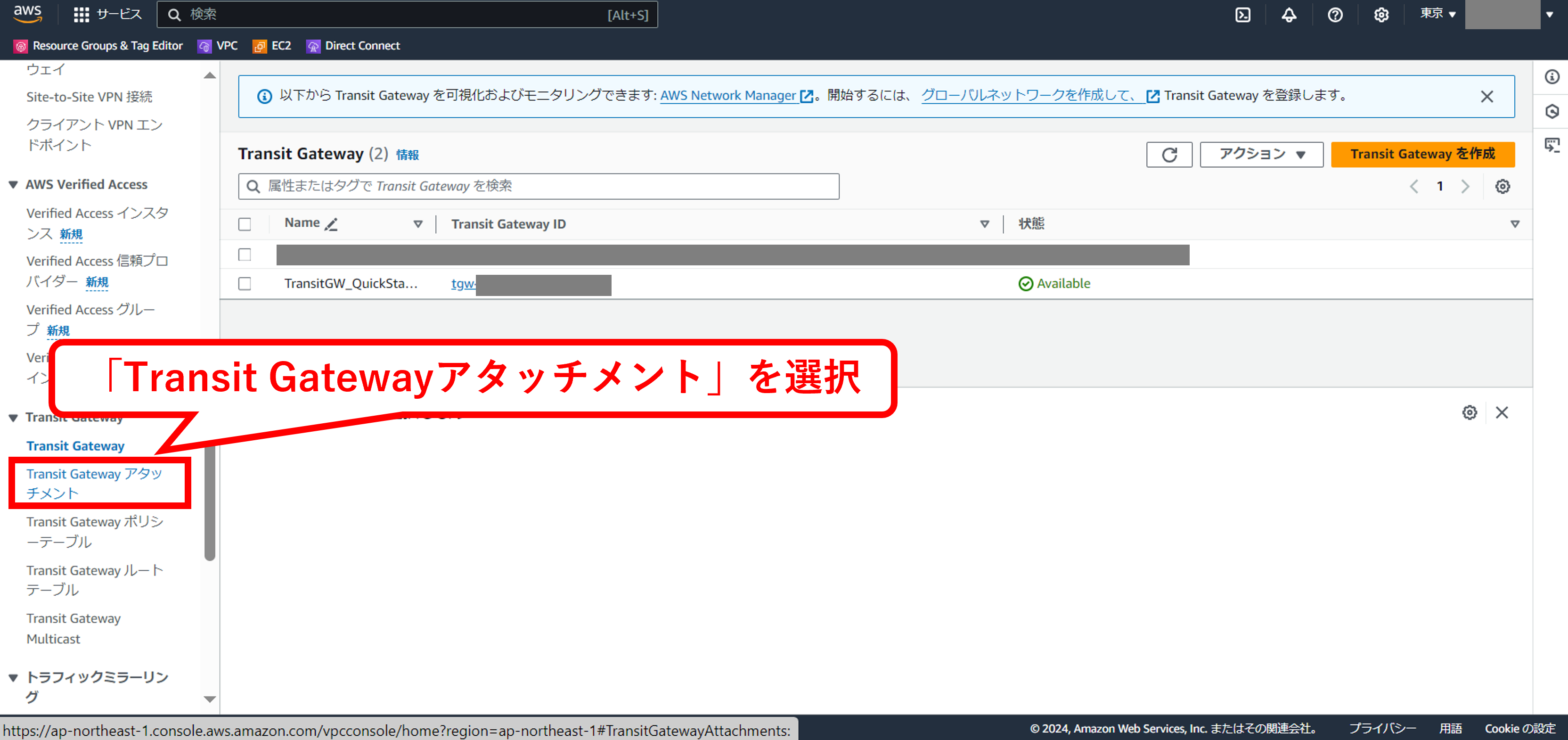Image resolution: width=1568 pixels, height=740 pixels.
Task: Open the notifications bell icon
Action: coord(1289,15)
